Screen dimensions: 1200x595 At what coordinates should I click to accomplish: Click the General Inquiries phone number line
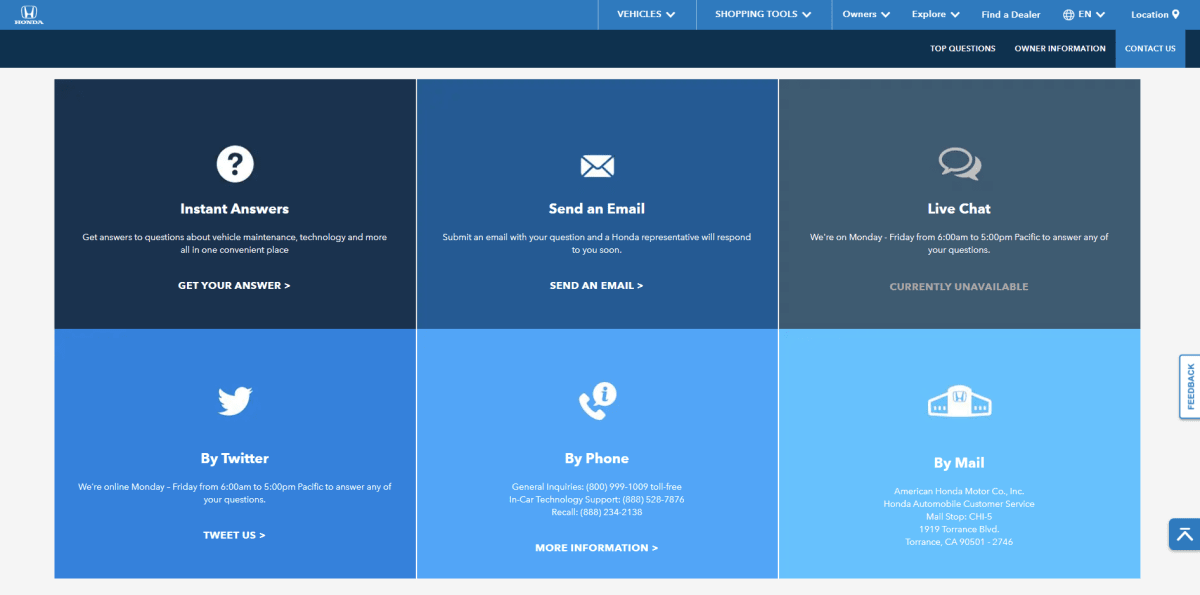[597, 487]
